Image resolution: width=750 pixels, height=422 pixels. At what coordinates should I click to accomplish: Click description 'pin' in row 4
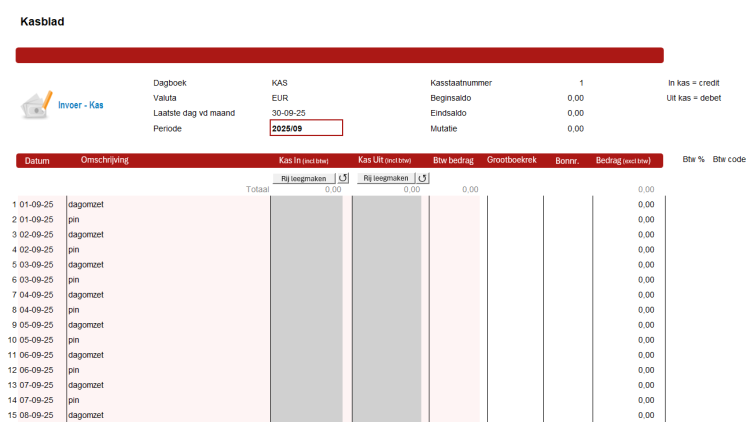pyautogui.click(x=74, y=249)
